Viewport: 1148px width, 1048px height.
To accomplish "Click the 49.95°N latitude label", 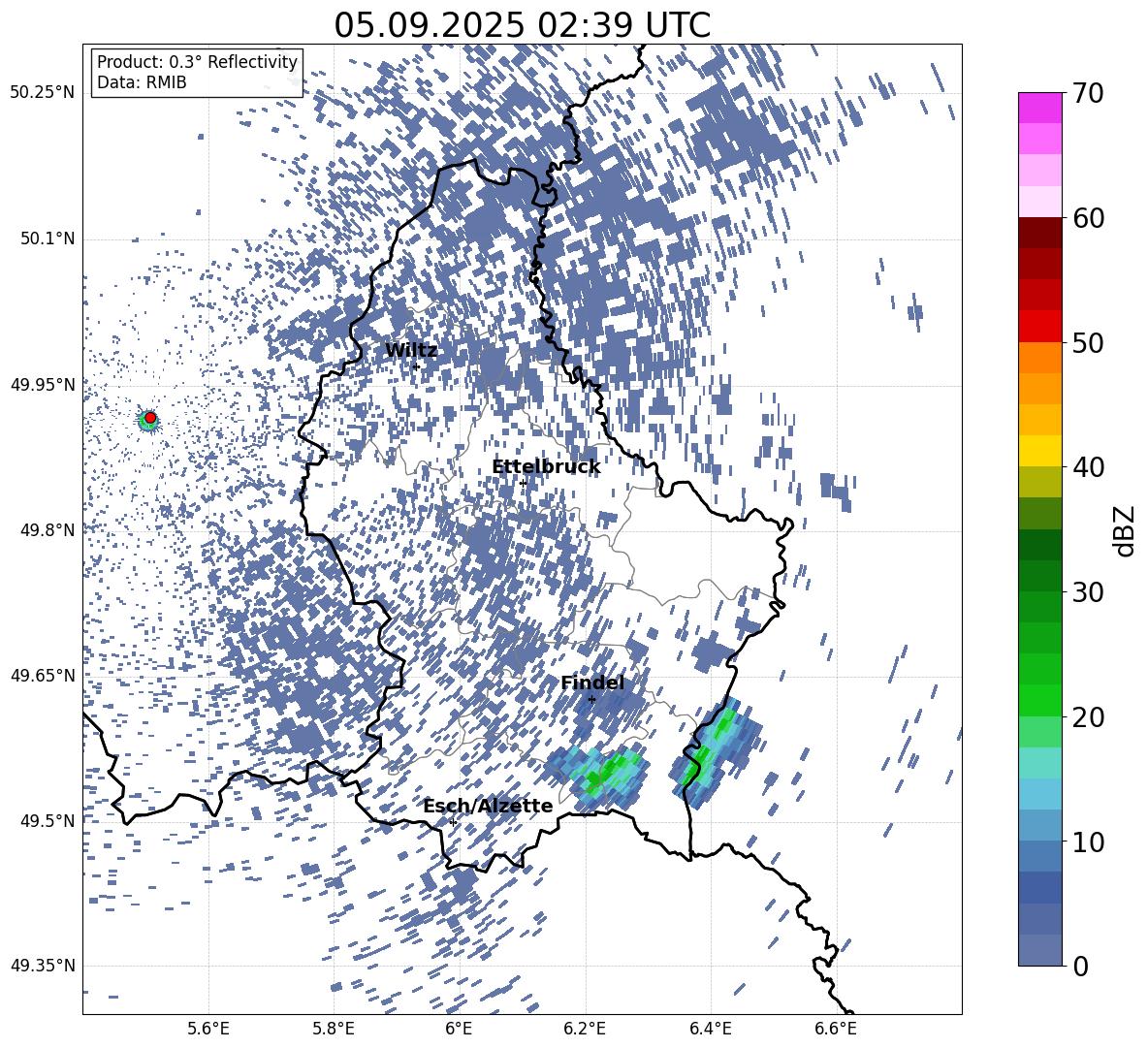I will (43, 384).
